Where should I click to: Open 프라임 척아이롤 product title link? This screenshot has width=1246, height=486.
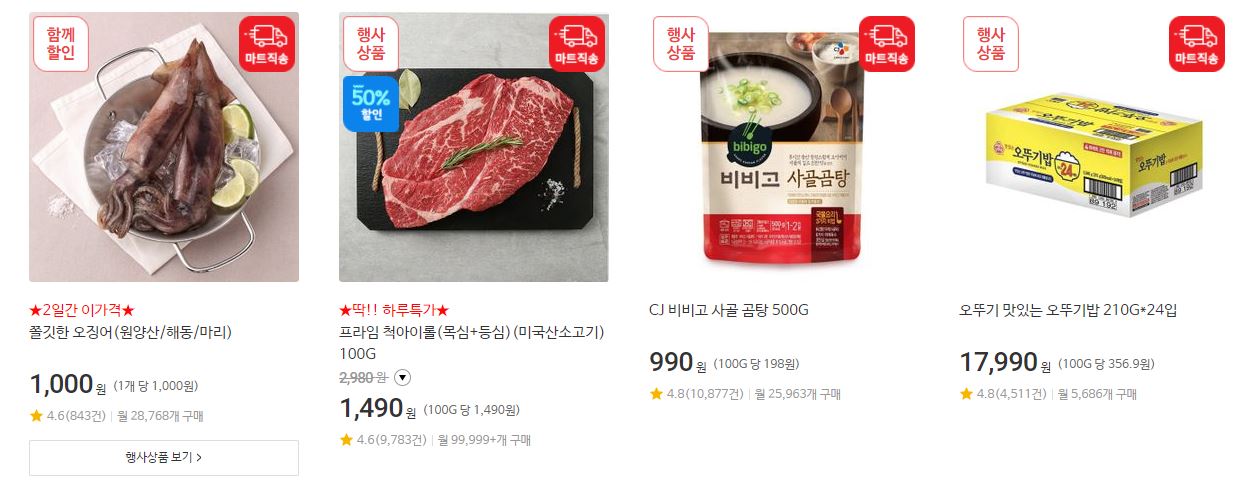[472, 343]
